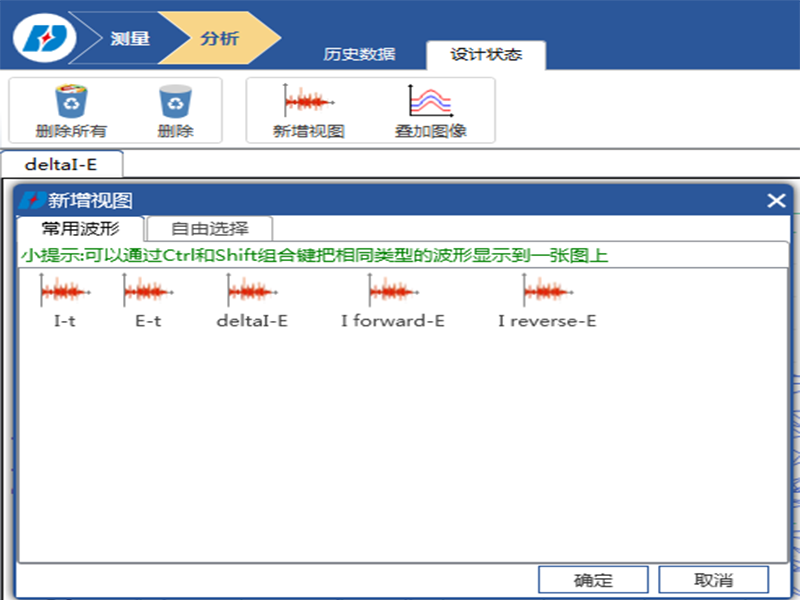Select the deltaI-E view tab

coord(61,164)
